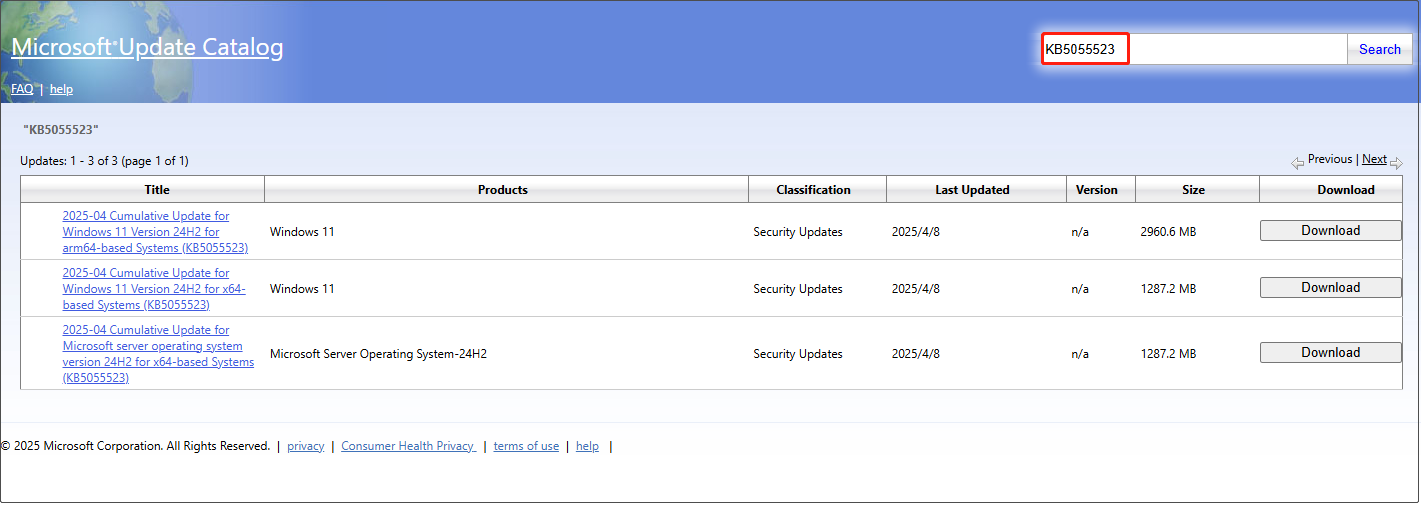
Task: Sort results by Size column
Action: (1193, 189)
